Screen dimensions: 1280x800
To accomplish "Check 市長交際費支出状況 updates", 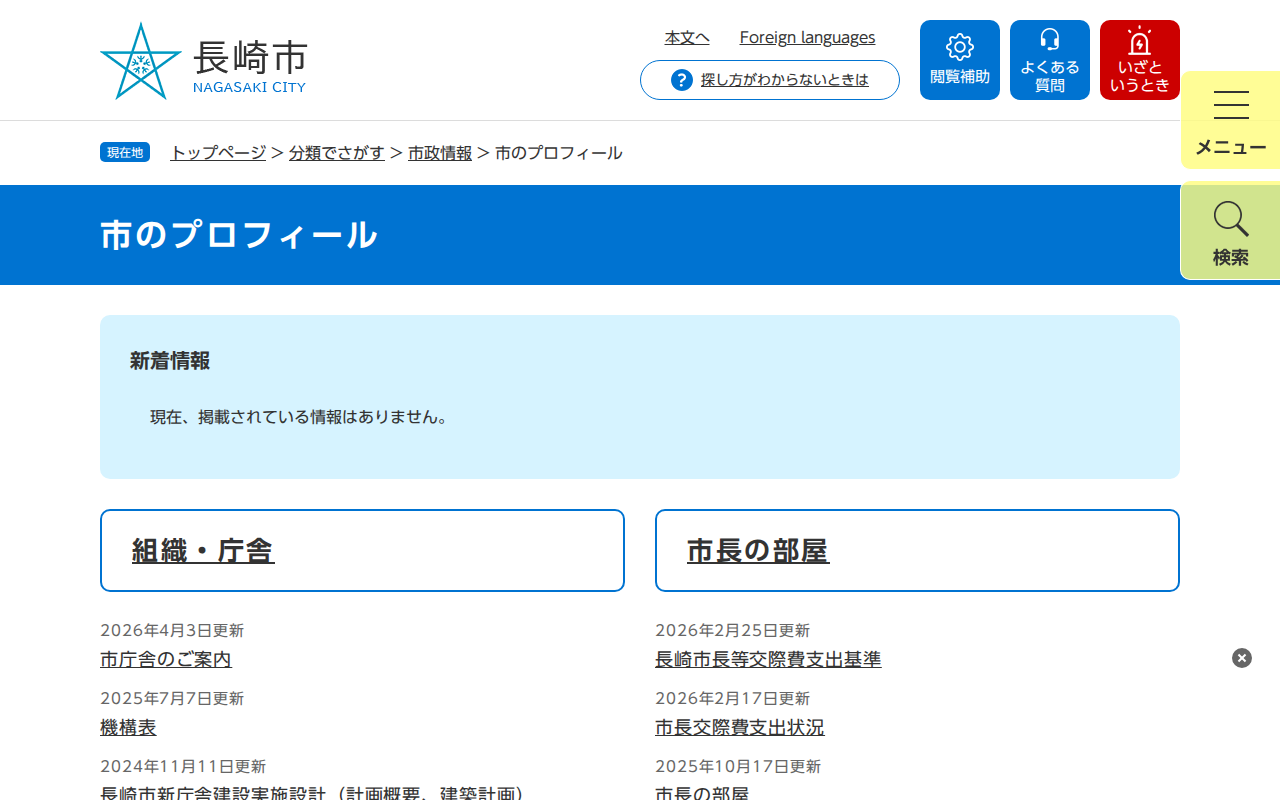I will pyautogui.click(x=739, y=727).
